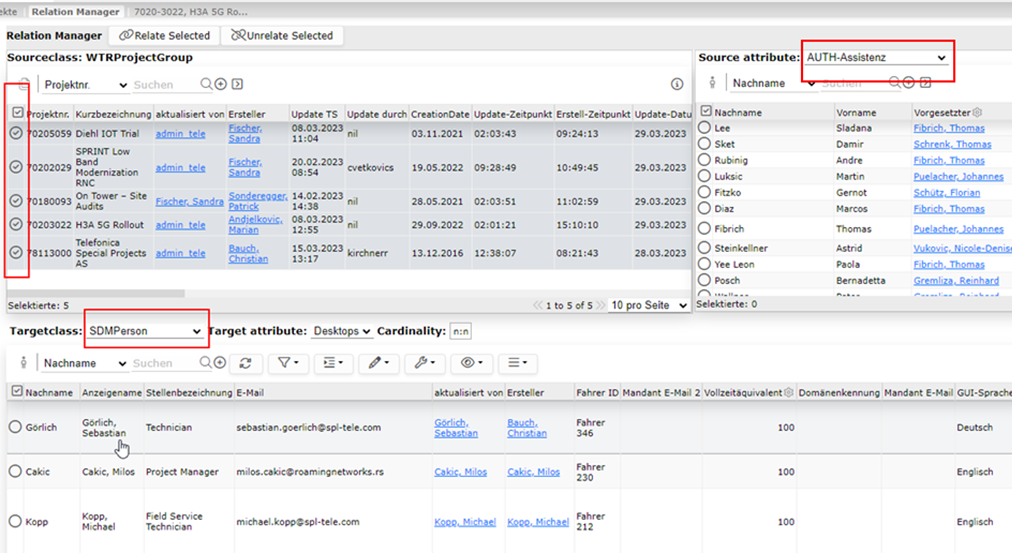Click the email sebastian.goerlich@spl-tele.com
The height and width of the screenshot is (553, 1012).
point(309,427)
